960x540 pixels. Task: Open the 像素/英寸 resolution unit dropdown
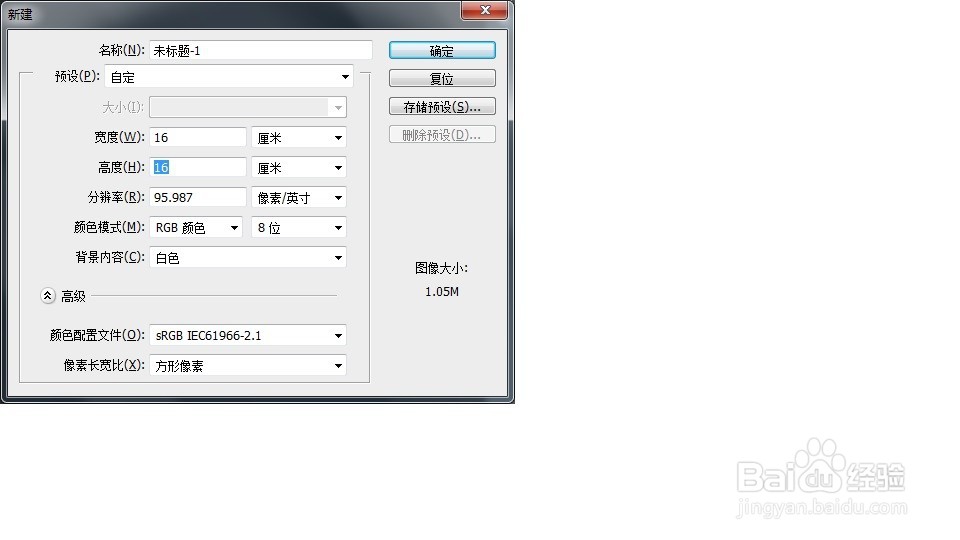click(x=299, y=198)
